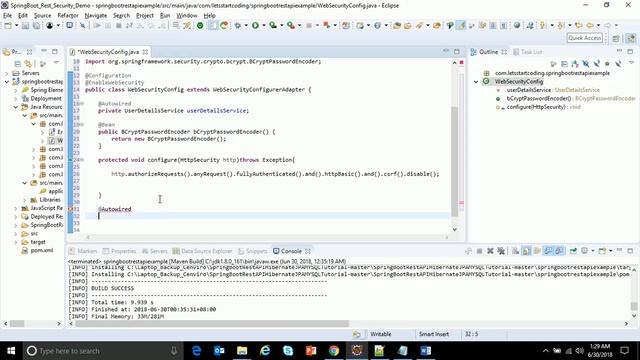The image size is (640, 360).
Task: Open the Debug button dropdown arrow
Action: (246, 25)
